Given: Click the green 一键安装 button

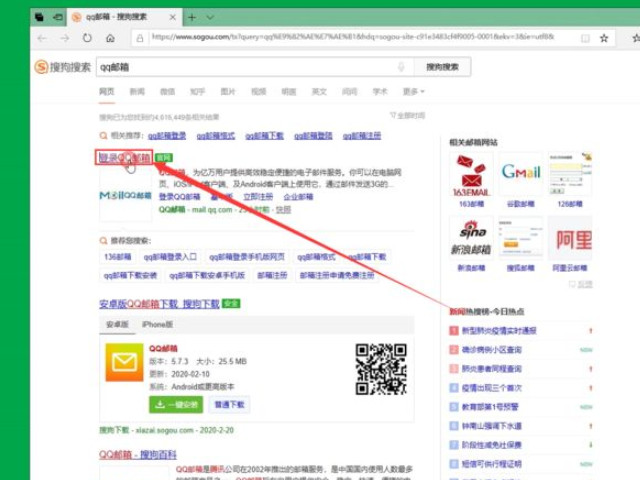Looking at the screenshot, I should tap(176, 404).
